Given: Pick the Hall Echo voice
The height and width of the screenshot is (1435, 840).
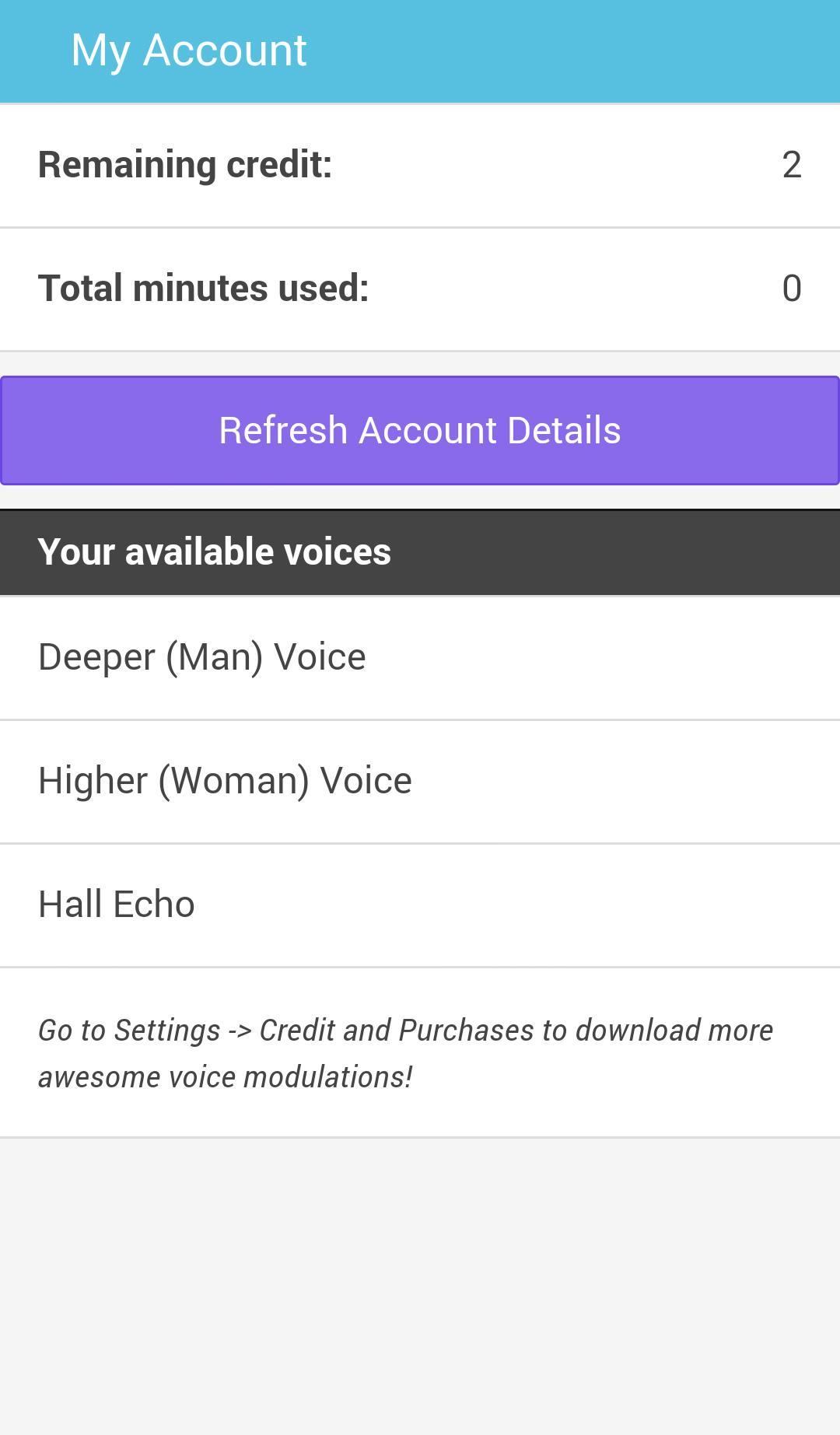Looking at the screenshot, I should 117,904.
